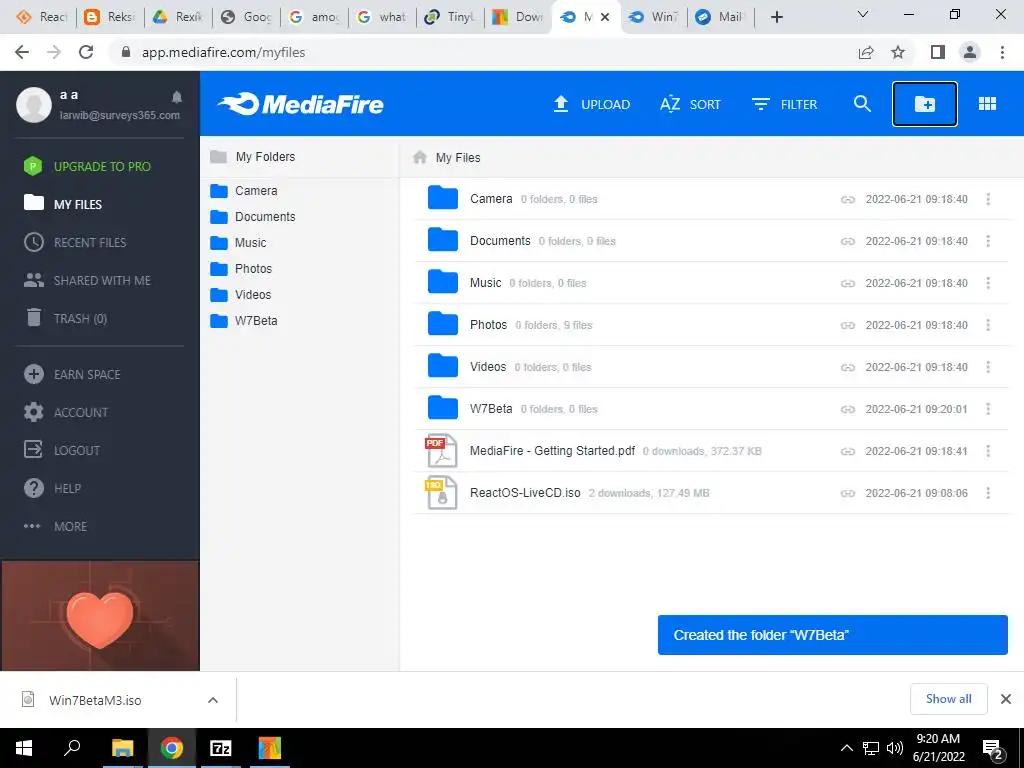Switch to the Mail browser tab

tap(720, 17)
